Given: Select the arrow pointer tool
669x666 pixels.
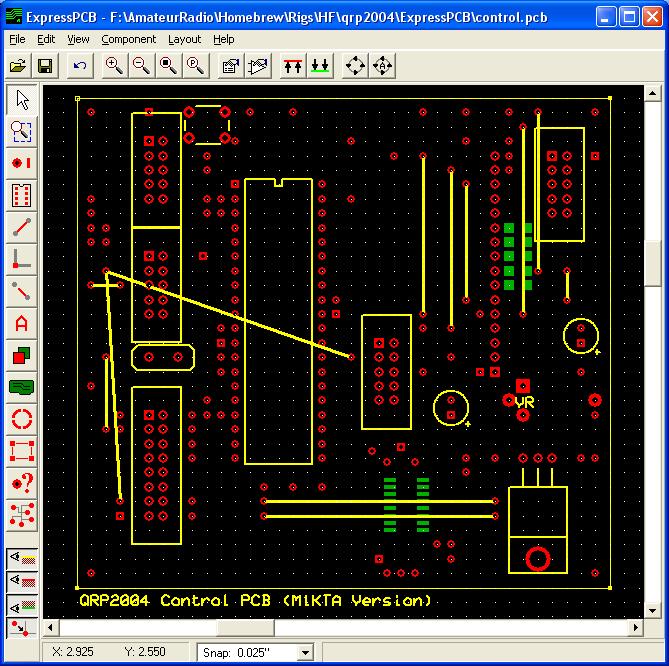Looking at the screenshot, I should coord(22,100).
